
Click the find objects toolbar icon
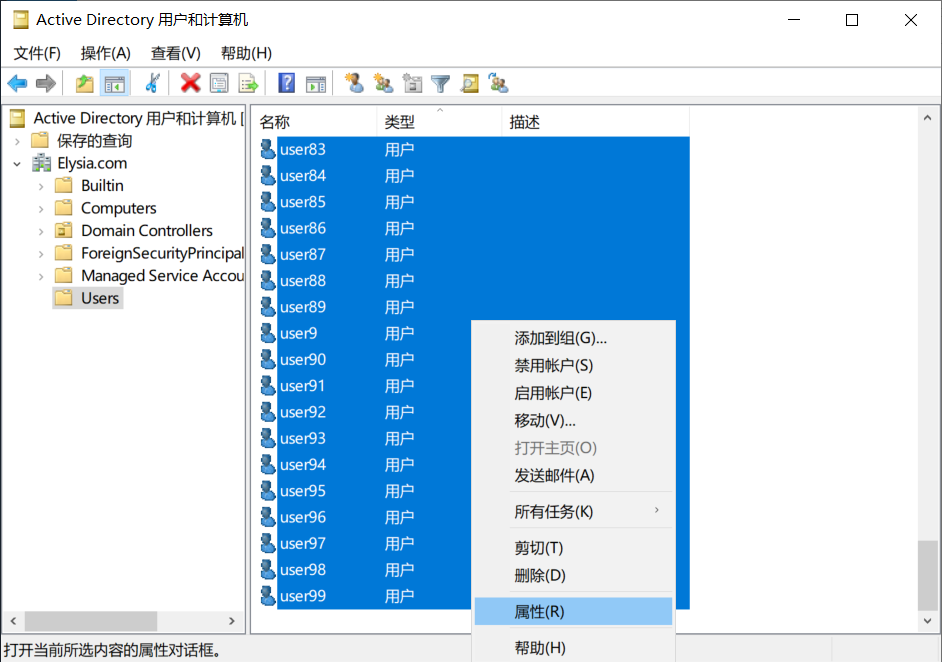(469, 83)
